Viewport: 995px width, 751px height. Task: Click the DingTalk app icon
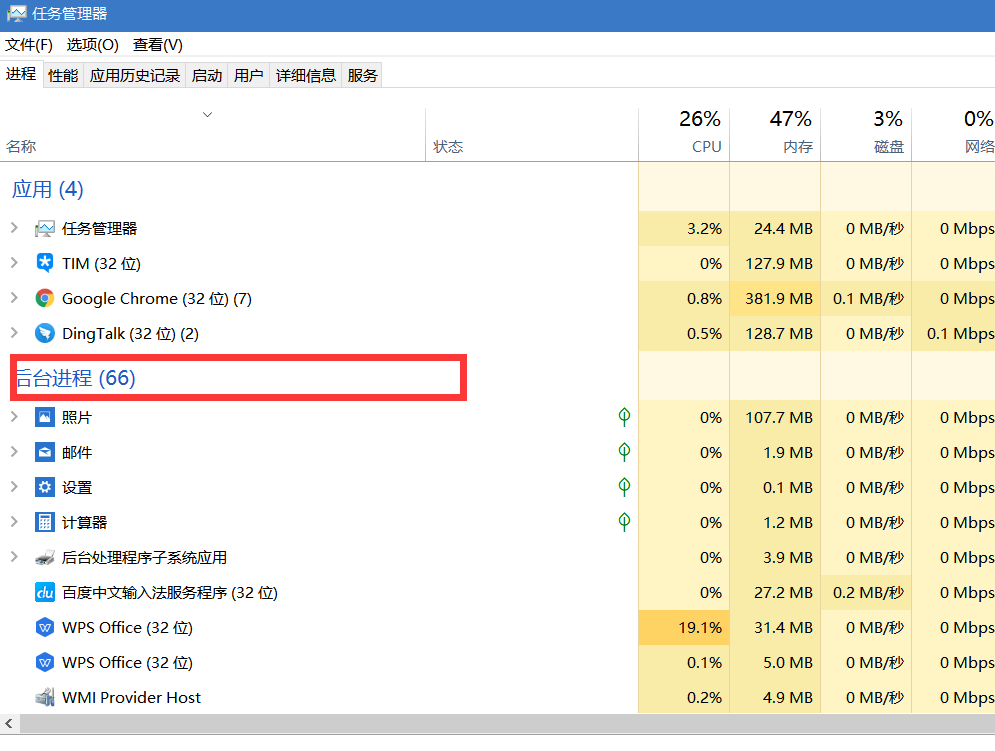(x=44, y=333)
